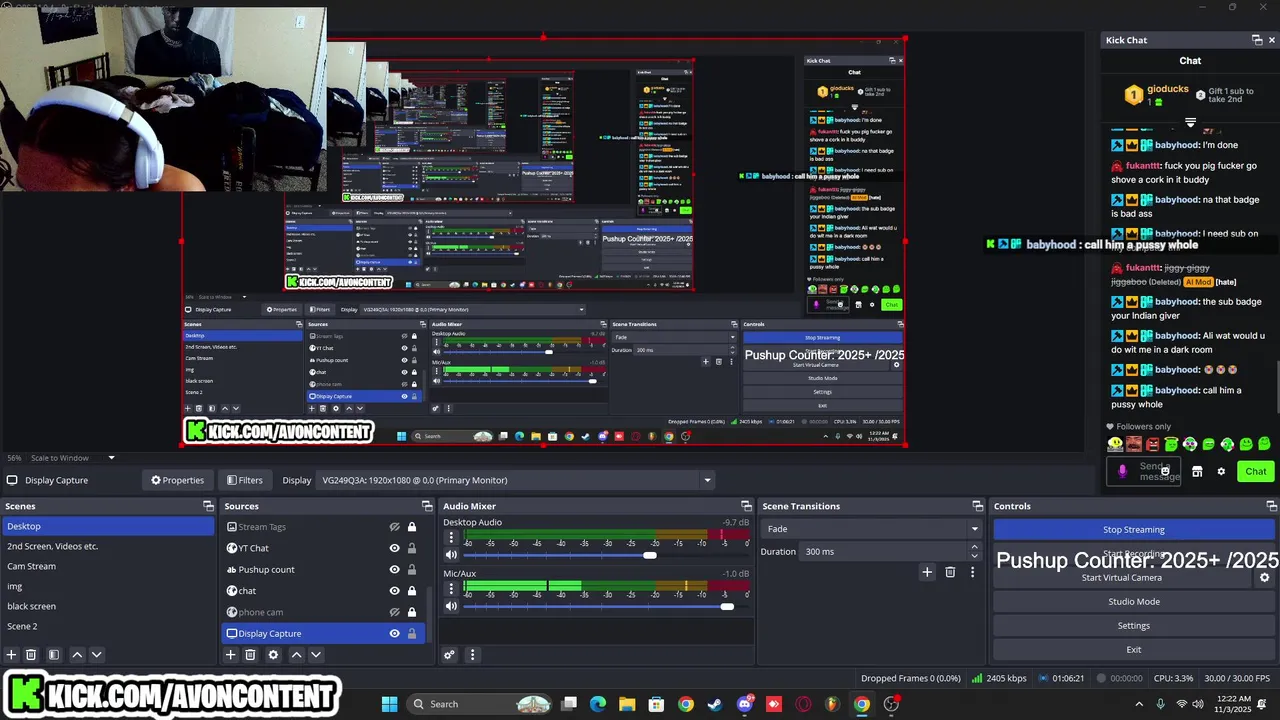Adjust Duration 300 ms stepper arrows
This screenshot has width=1280, height=720.
(974, 551)
